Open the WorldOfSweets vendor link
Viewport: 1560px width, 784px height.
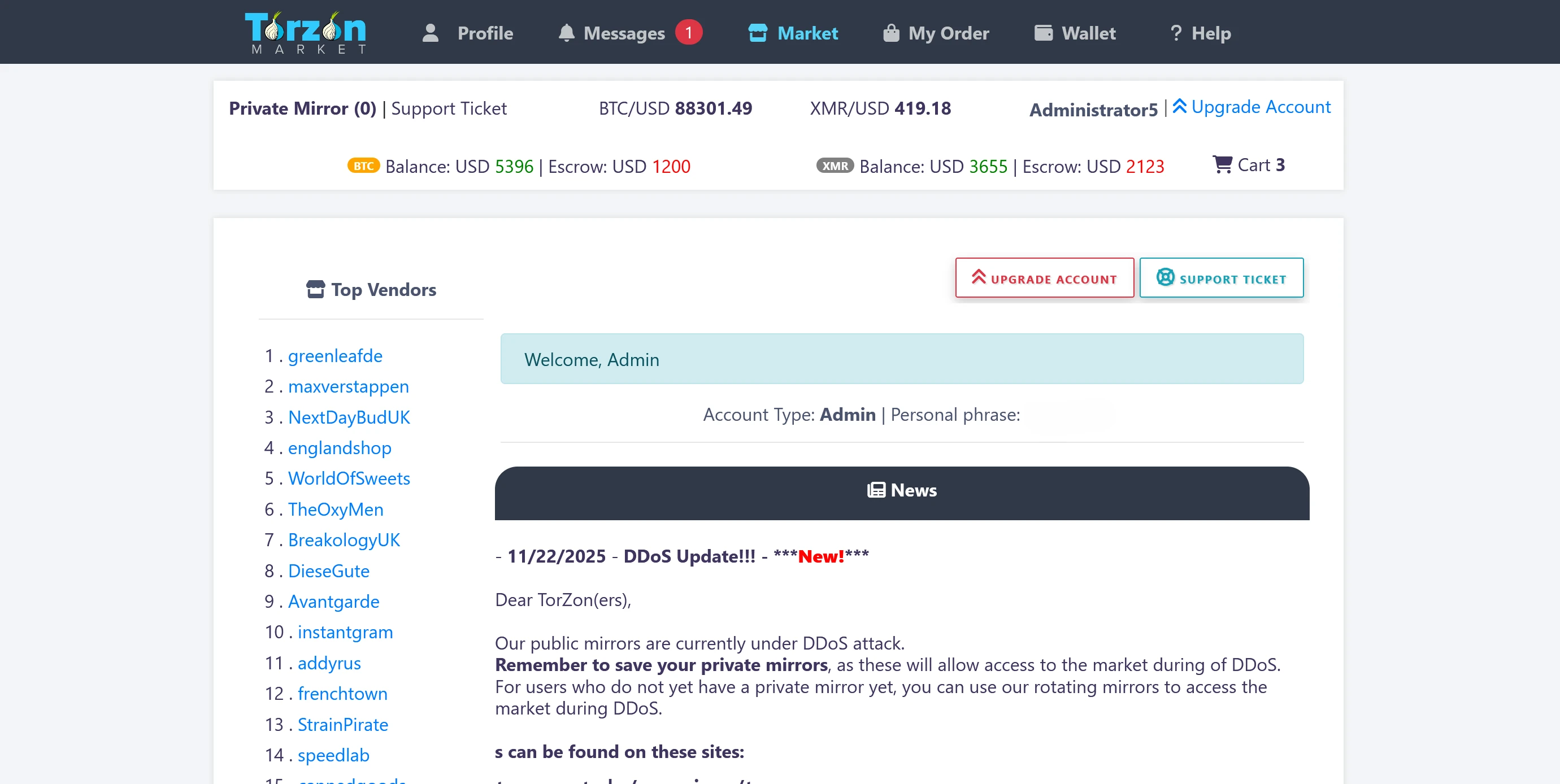[349, 478]
